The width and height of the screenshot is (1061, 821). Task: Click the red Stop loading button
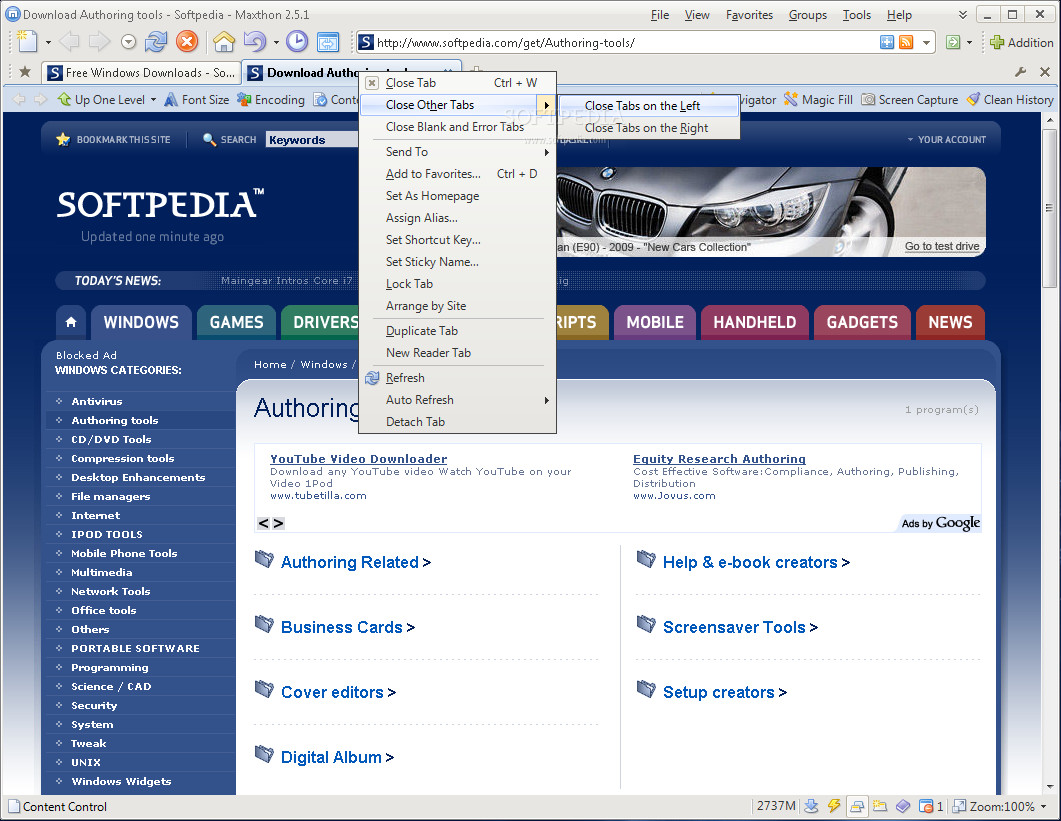click(187, 42)
